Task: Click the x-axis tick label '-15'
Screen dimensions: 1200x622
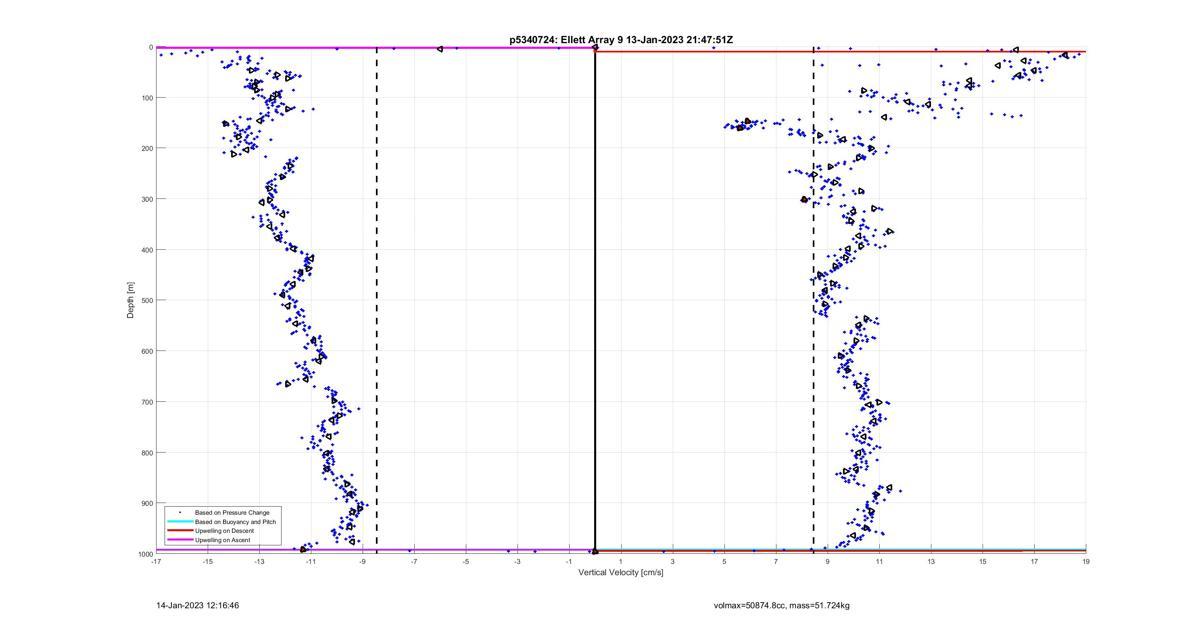Action: (208, 561)
